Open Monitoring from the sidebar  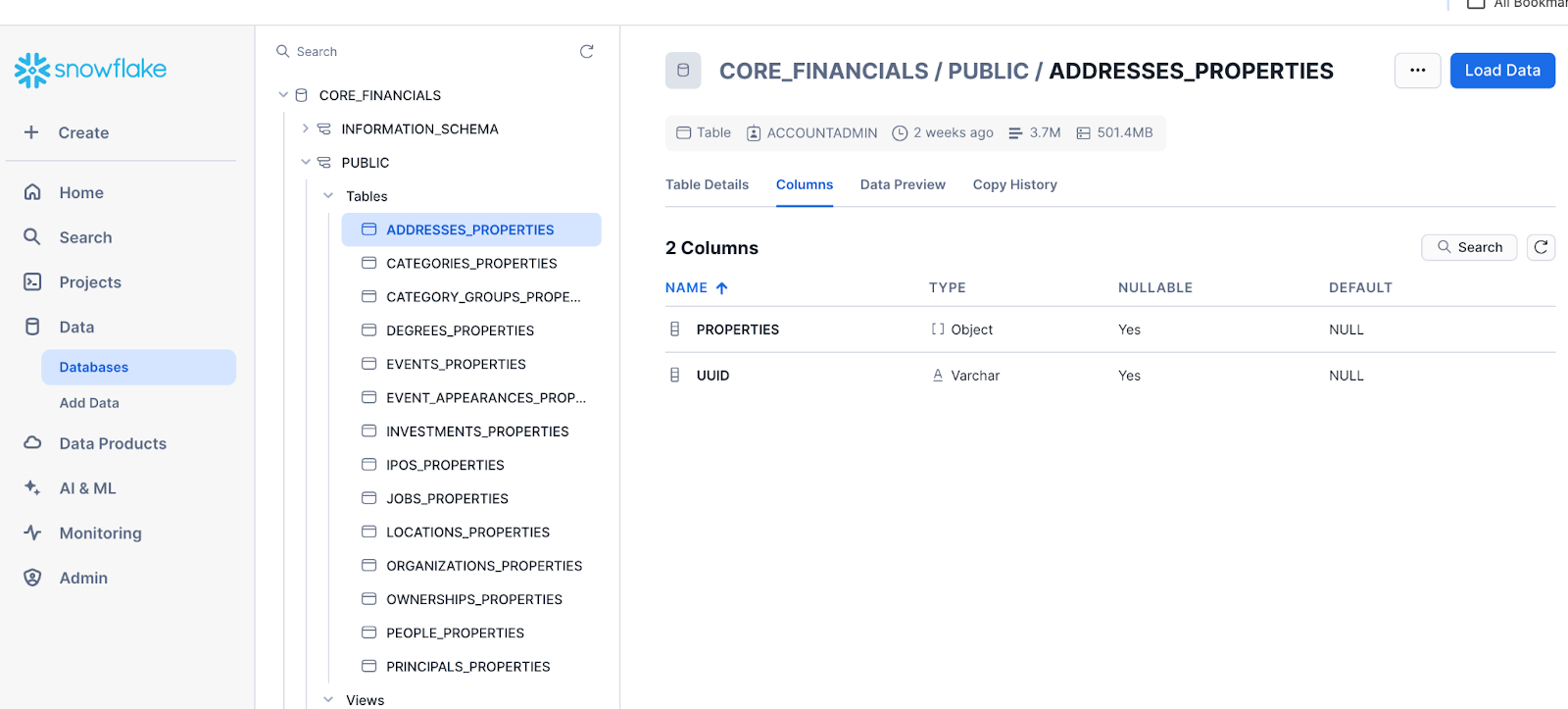100,533
